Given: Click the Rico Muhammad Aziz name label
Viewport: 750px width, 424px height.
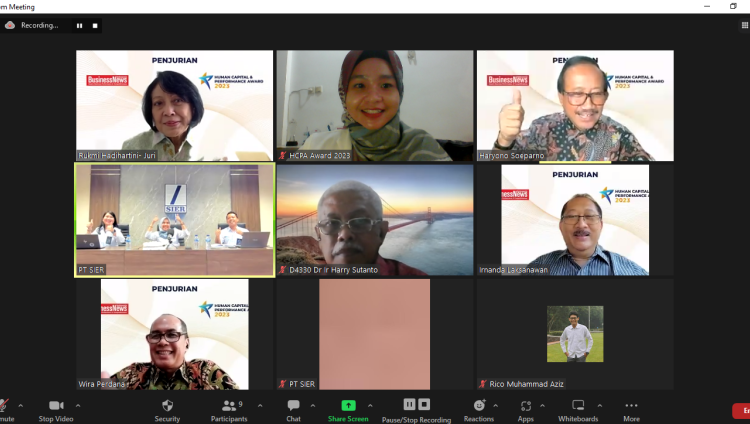Looking at the screenshot, I should [x=526, y=384].
